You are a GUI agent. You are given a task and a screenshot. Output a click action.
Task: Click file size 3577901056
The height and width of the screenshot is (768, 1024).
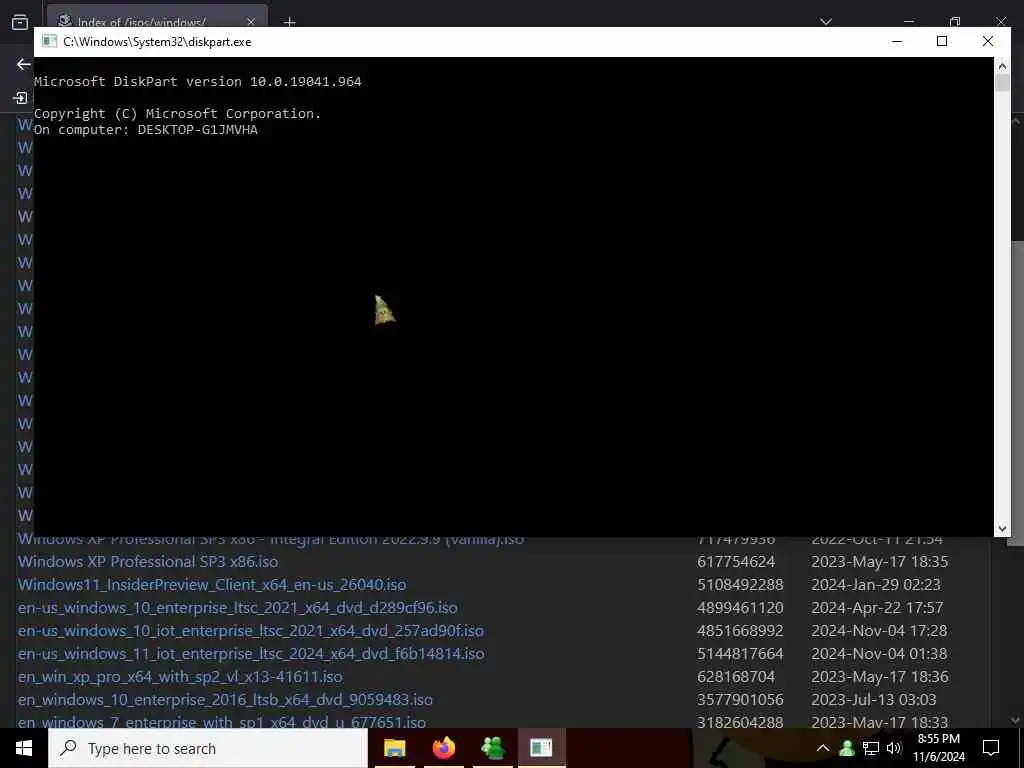coord(740,699)
